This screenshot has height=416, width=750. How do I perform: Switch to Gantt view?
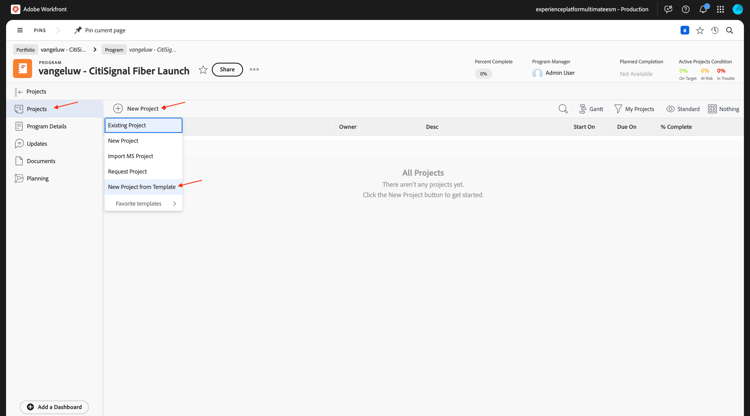pyautogui.click(x=591, y=109)
